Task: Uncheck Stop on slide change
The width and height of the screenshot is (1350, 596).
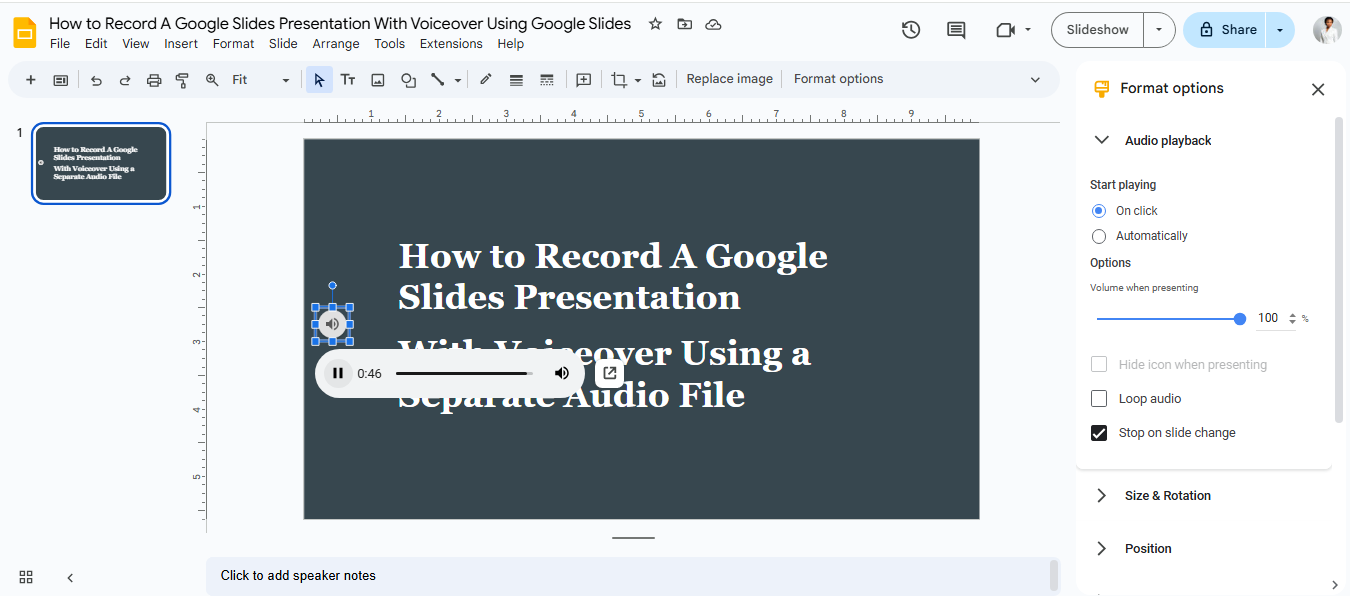Action: [1099, 433]
